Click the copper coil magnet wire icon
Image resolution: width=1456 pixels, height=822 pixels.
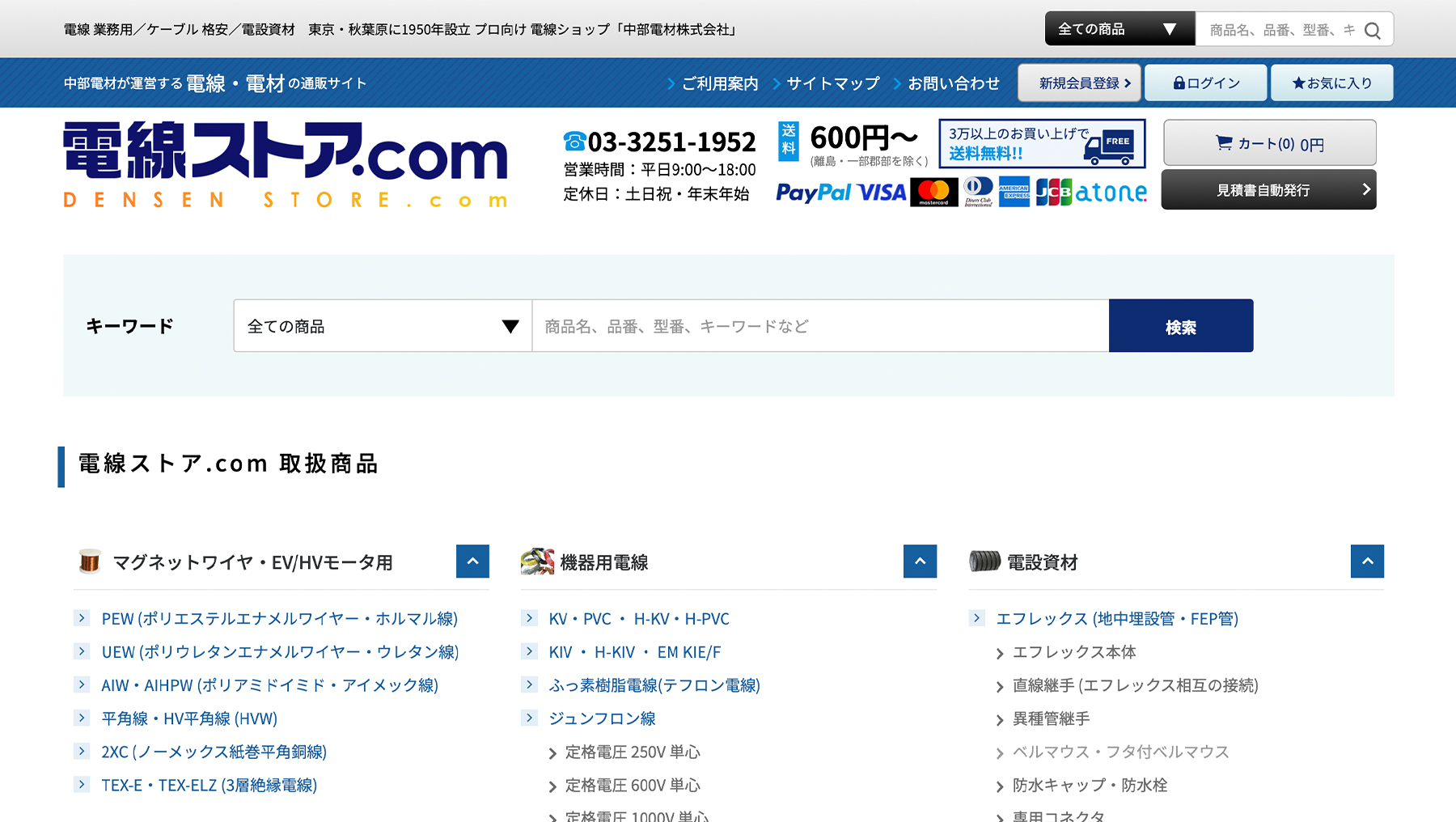click(90, 561)
